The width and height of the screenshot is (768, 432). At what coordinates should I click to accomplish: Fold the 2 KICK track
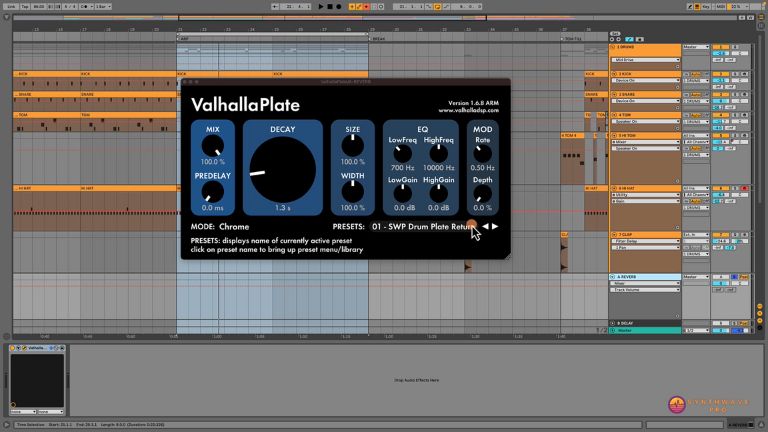tap(614, 74)
